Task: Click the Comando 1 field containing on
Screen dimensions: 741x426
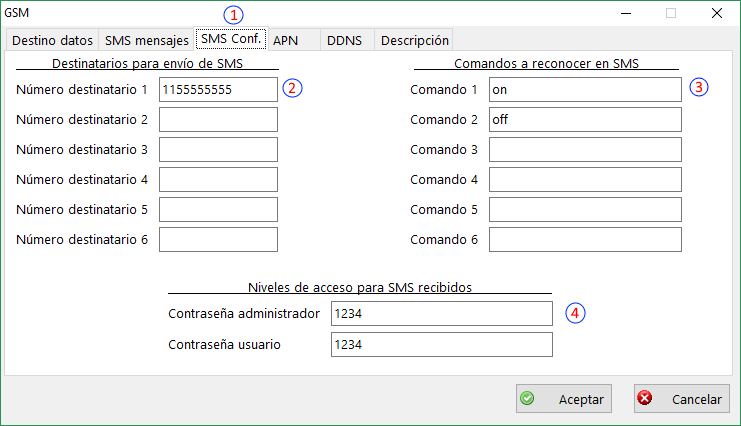Action: tap(584, 89)
